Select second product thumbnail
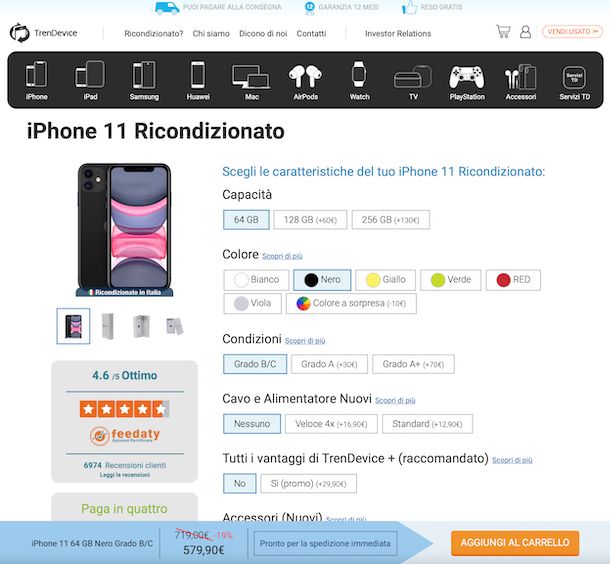 point(107,326)
